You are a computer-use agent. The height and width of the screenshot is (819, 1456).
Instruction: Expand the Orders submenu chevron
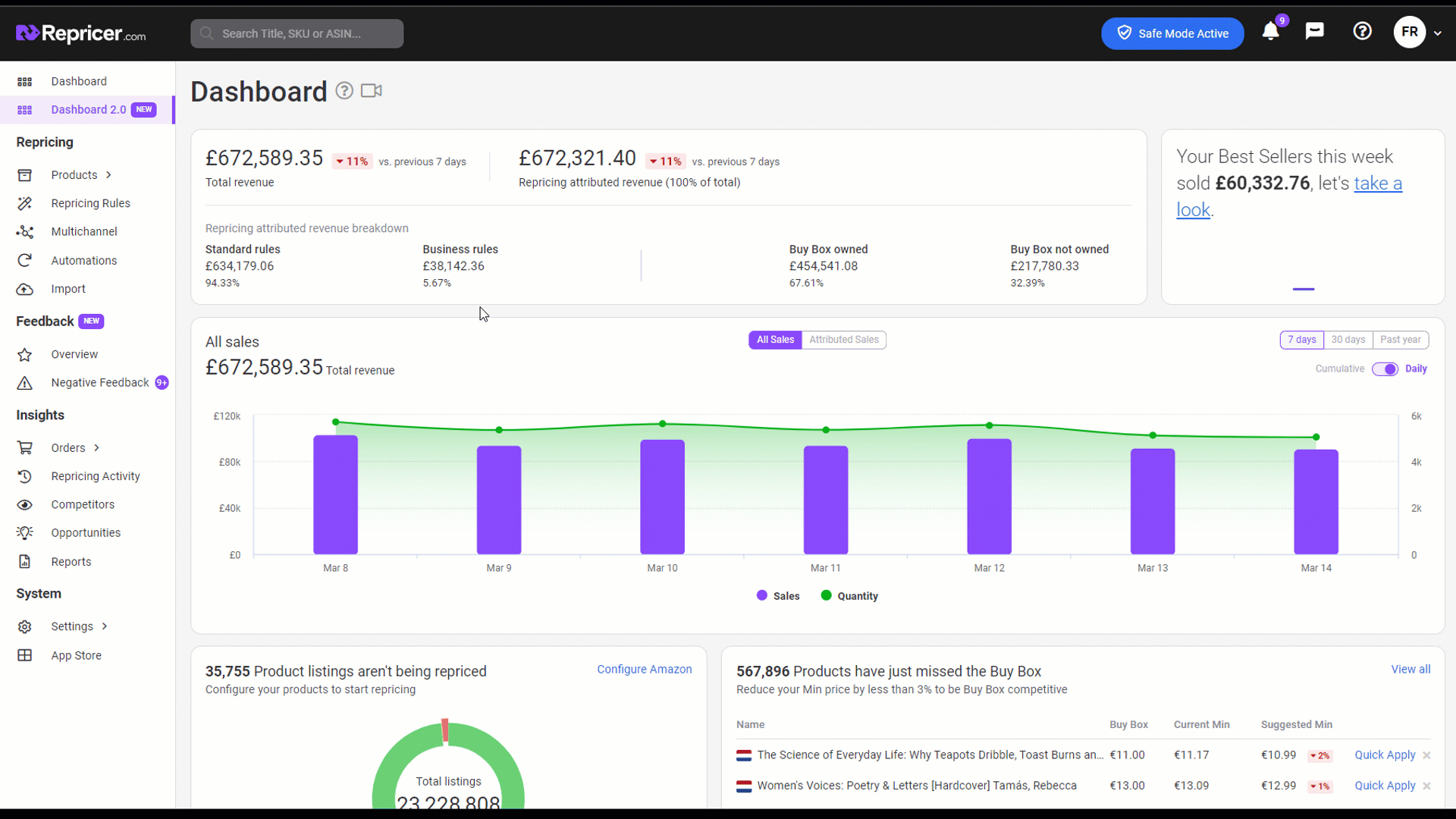point(97,448)
